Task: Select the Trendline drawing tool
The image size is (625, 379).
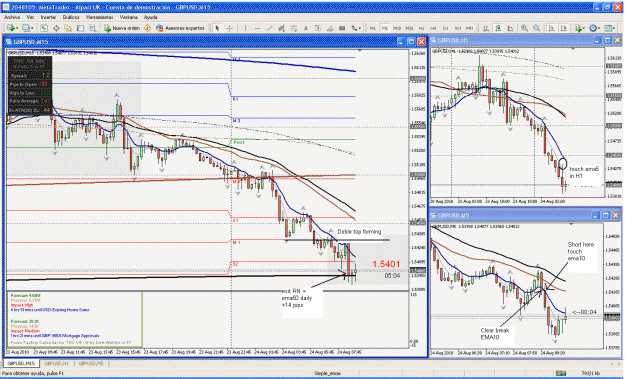Action: click(270, 28)
